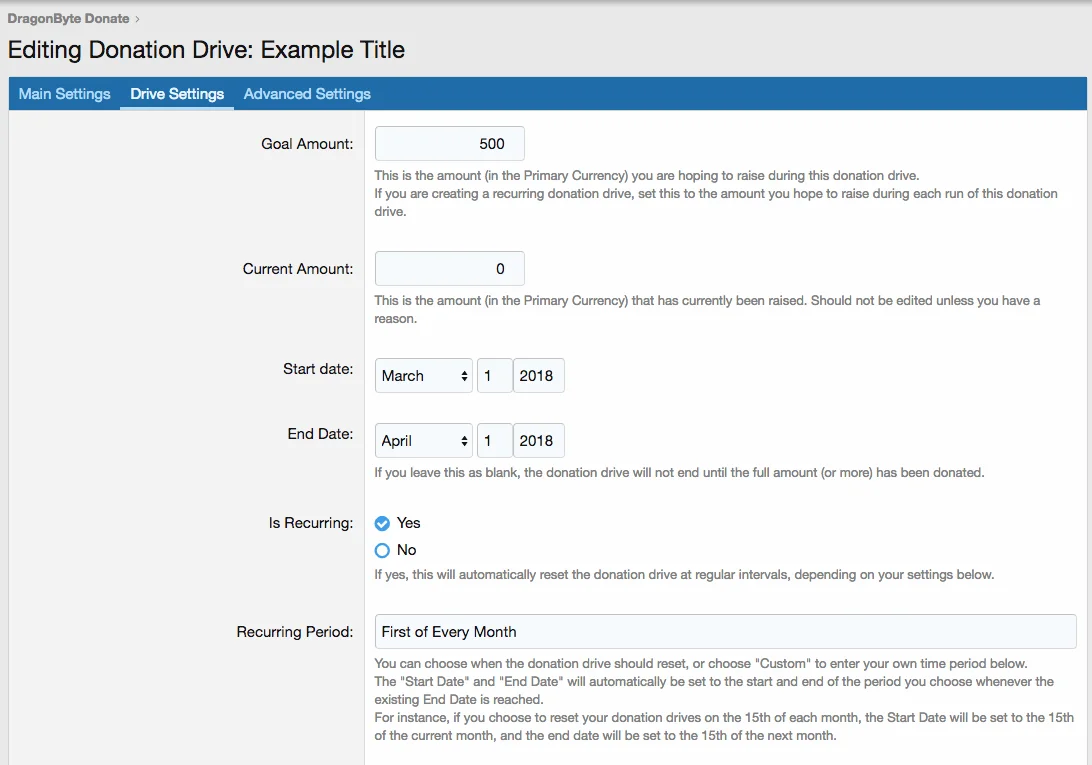
Task: Click the breadcrumb arrow after DragonByte Donate
Action: (137, 19)
